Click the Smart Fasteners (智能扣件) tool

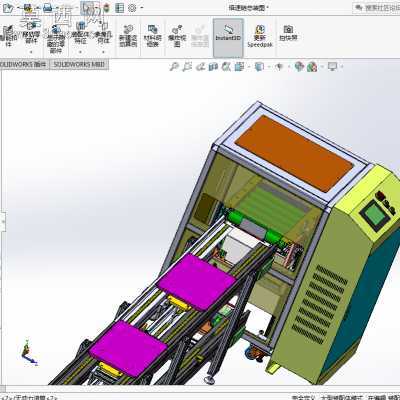(8, 36)
